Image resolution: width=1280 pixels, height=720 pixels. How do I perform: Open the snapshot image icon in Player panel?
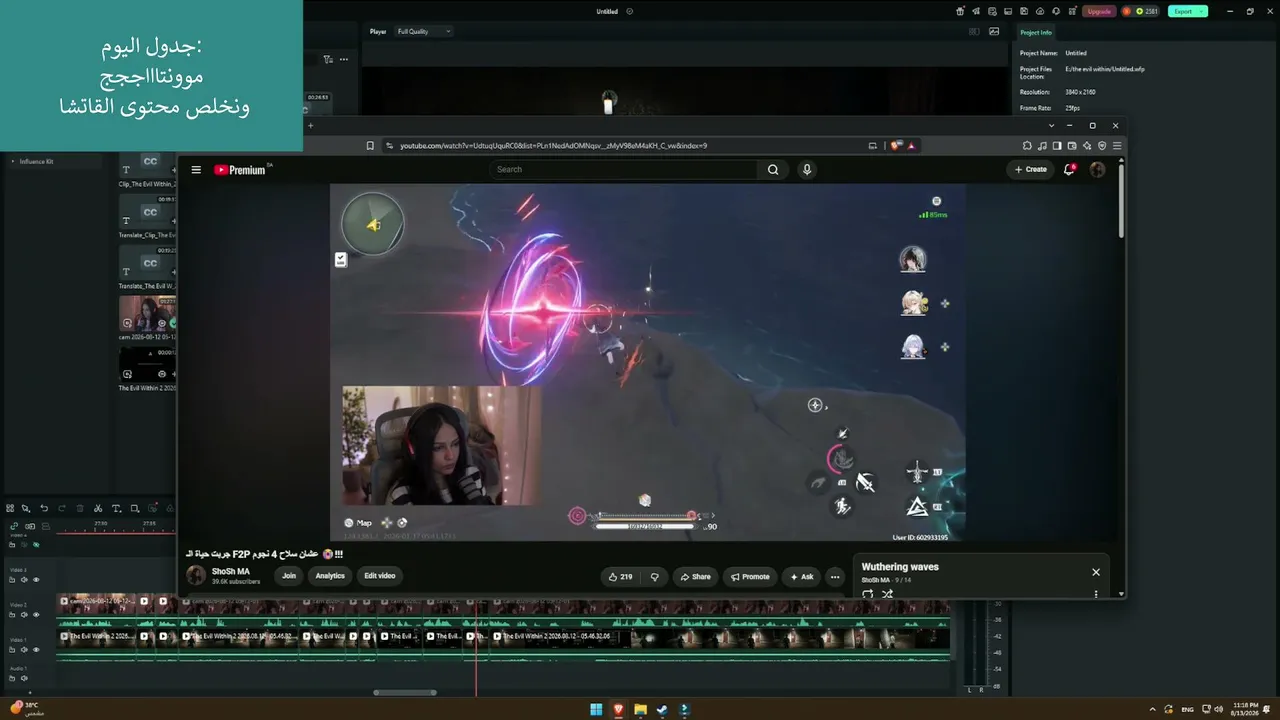994,31
